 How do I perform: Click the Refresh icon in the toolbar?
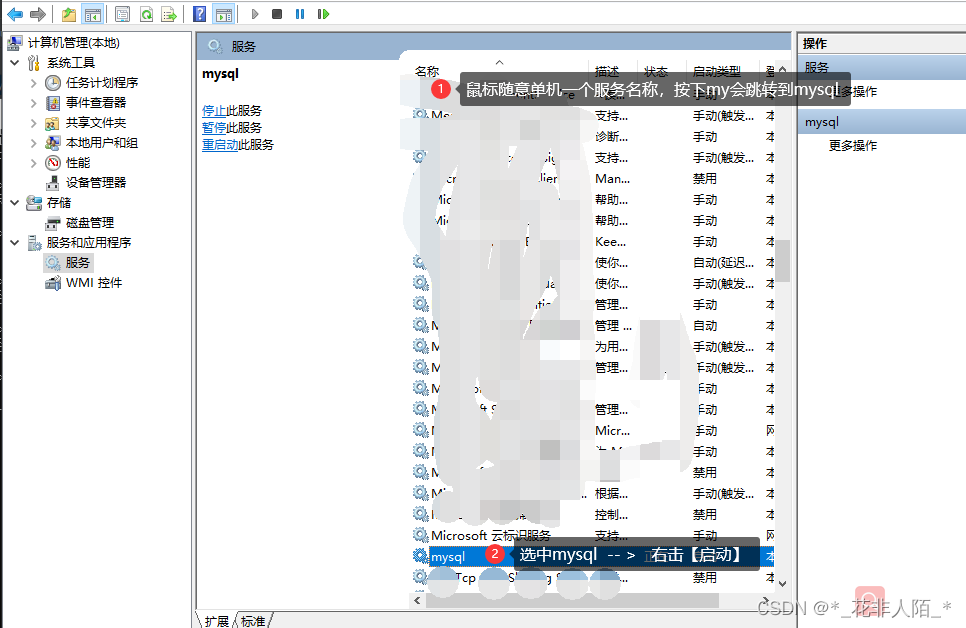point(147,13)
